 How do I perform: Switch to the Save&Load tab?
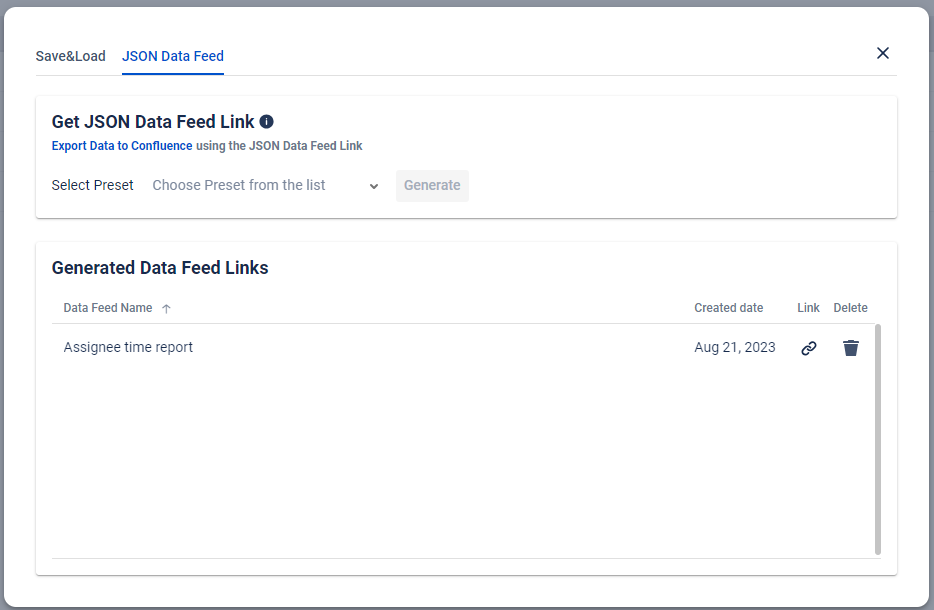70,56
